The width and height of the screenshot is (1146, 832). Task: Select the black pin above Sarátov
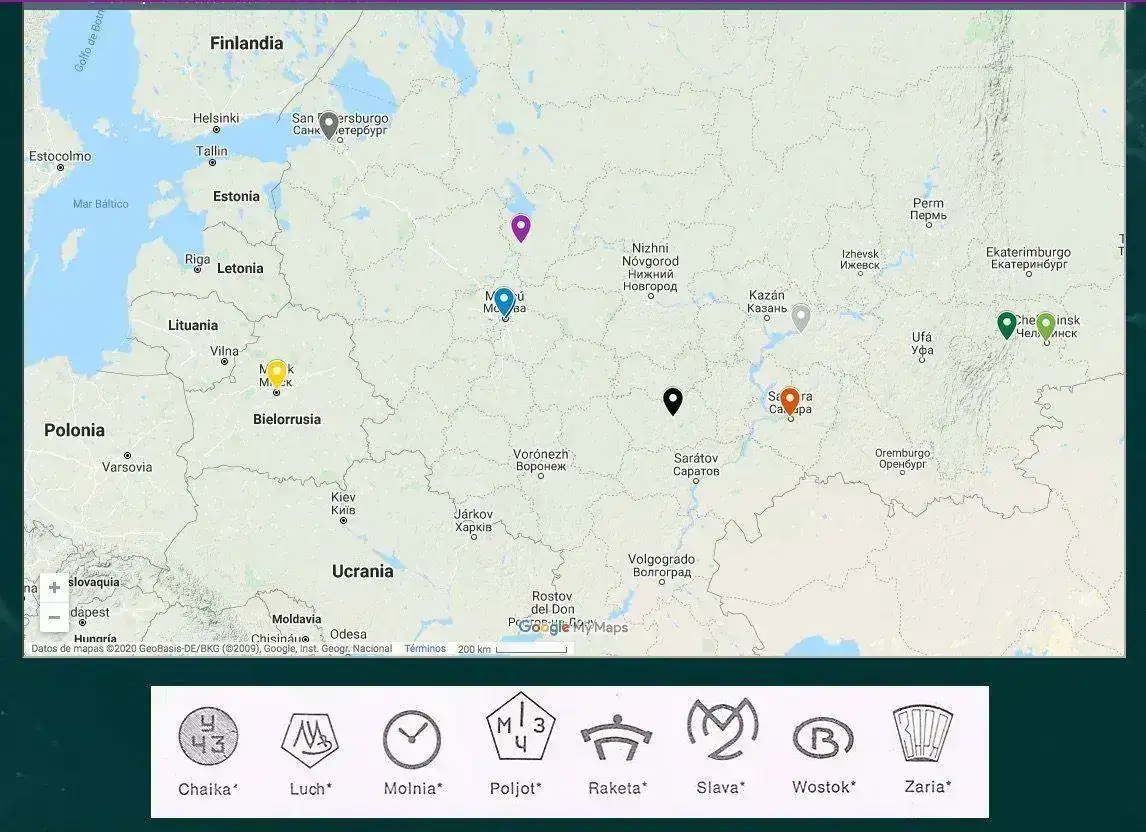click(673, 400)
